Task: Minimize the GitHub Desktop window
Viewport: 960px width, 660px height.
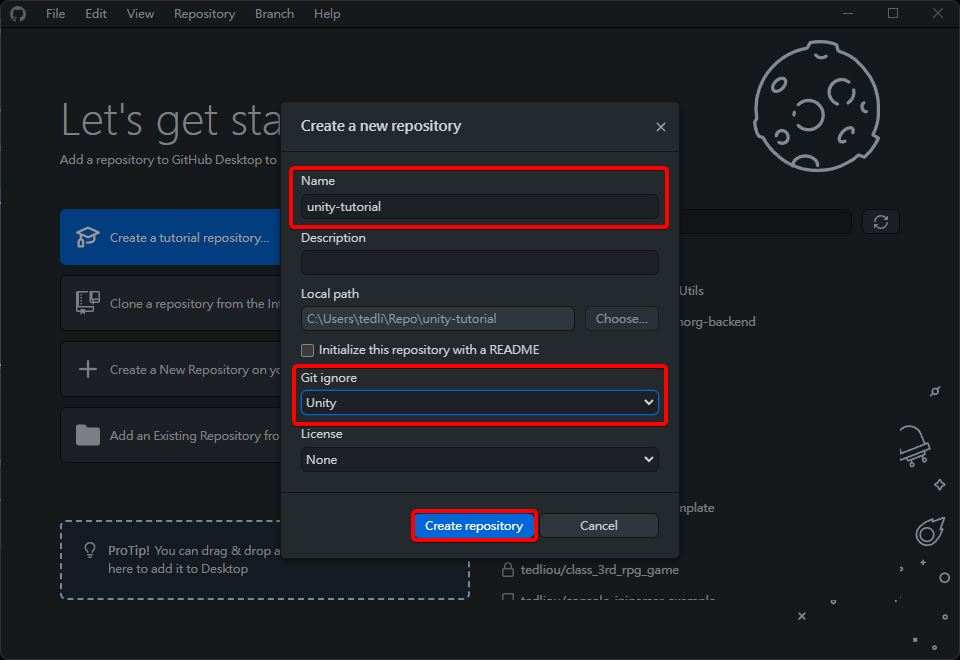Action: pyautogui.click(x=847, y=13)
